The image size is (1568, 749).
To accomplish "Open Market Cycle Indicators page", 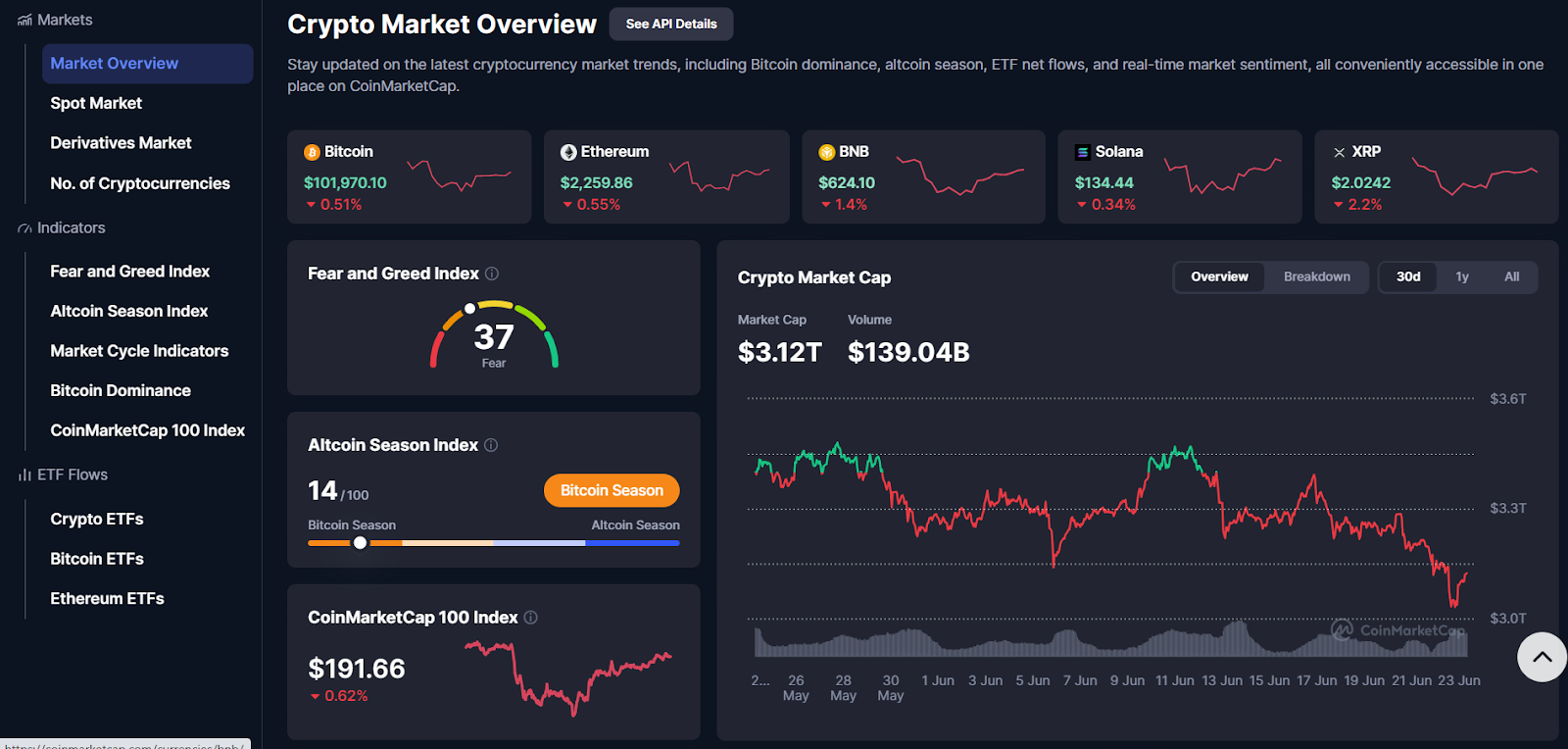I will [x=139, y=351].
